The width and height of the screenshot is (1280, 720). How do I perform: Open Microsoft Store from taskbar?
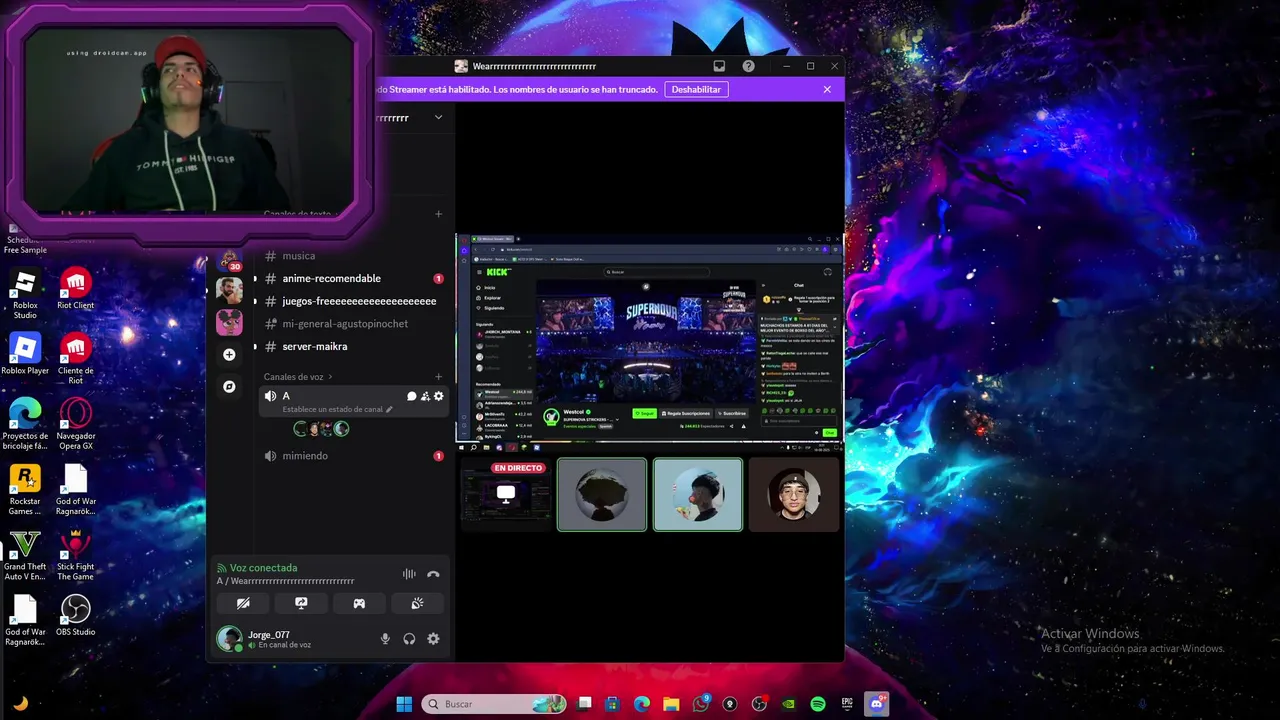612,704
